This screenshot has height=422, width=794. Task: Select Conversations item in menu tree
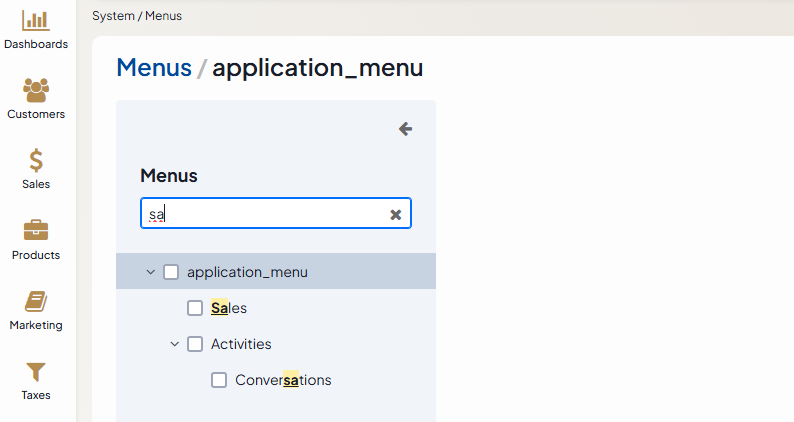point(283,380)
